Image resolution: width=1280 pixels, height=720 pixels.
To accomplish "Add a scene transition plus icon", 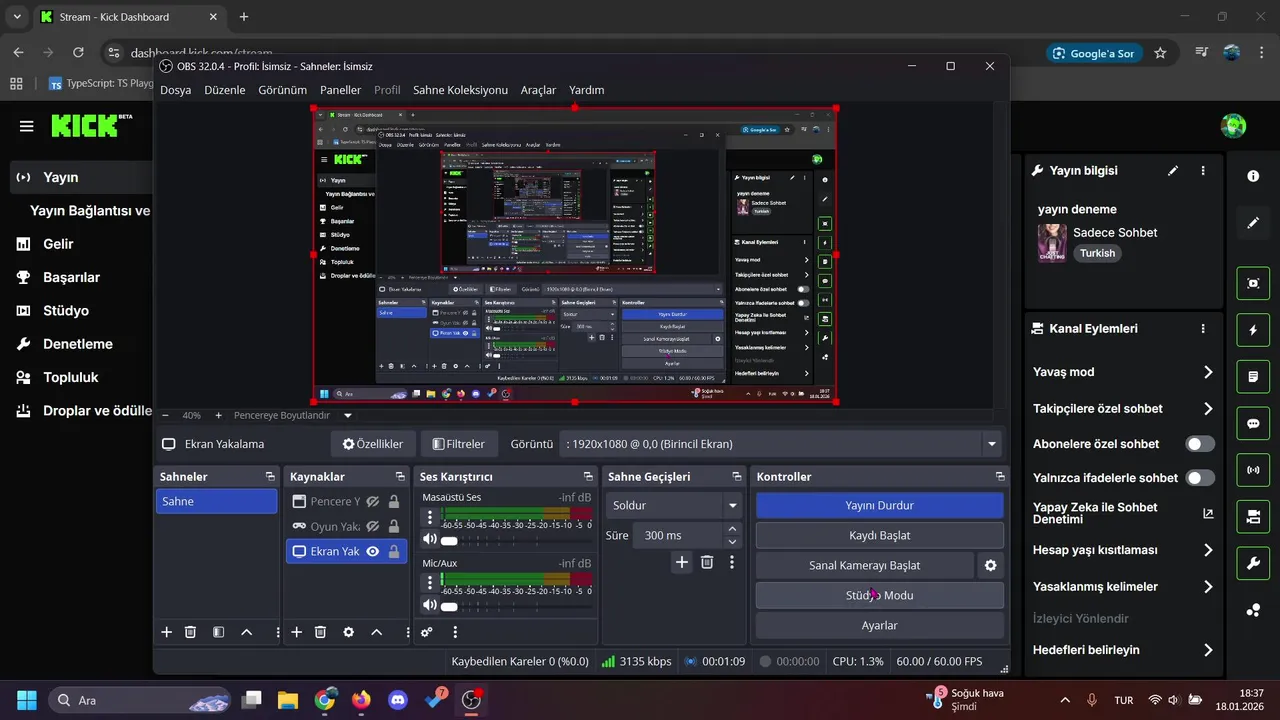I will pyautogui.click(x=681, y=563).
